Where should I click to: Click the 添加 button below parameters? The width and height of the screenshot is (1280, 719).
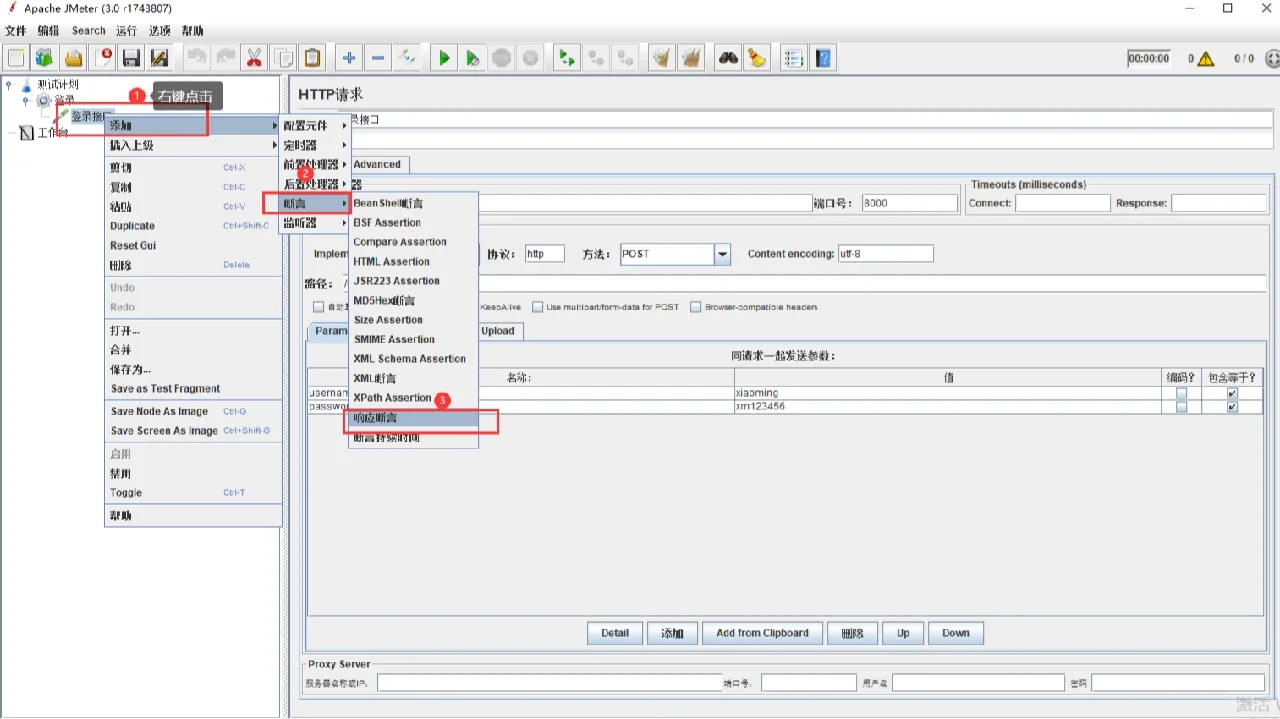[x=672, y=633]
